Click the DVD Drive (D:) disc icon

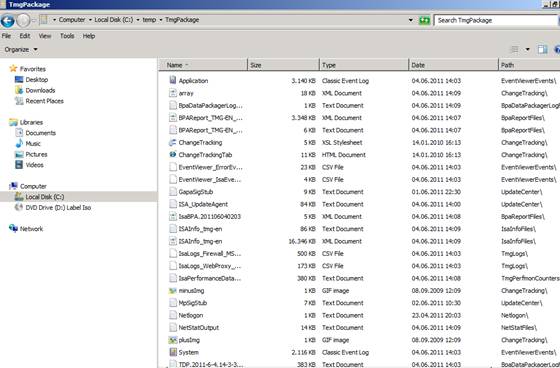pyautogui.click(x=19, y=207)
